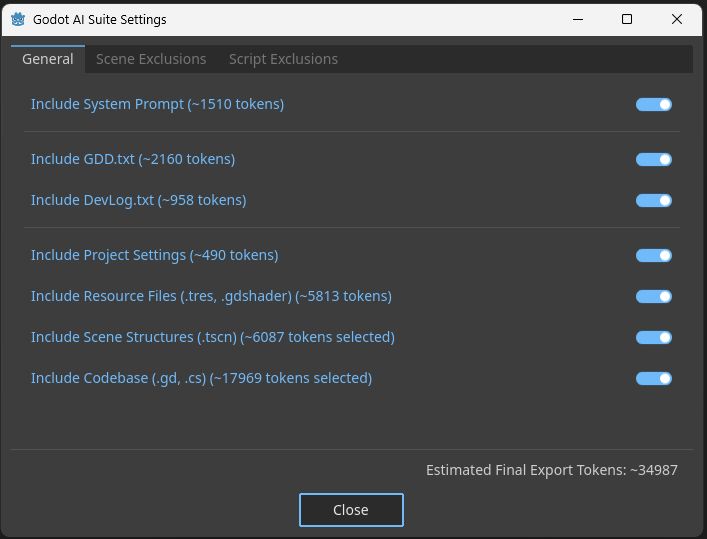Click the Close button
Viewport: 707px width, 539px height.
click(351, 510)
